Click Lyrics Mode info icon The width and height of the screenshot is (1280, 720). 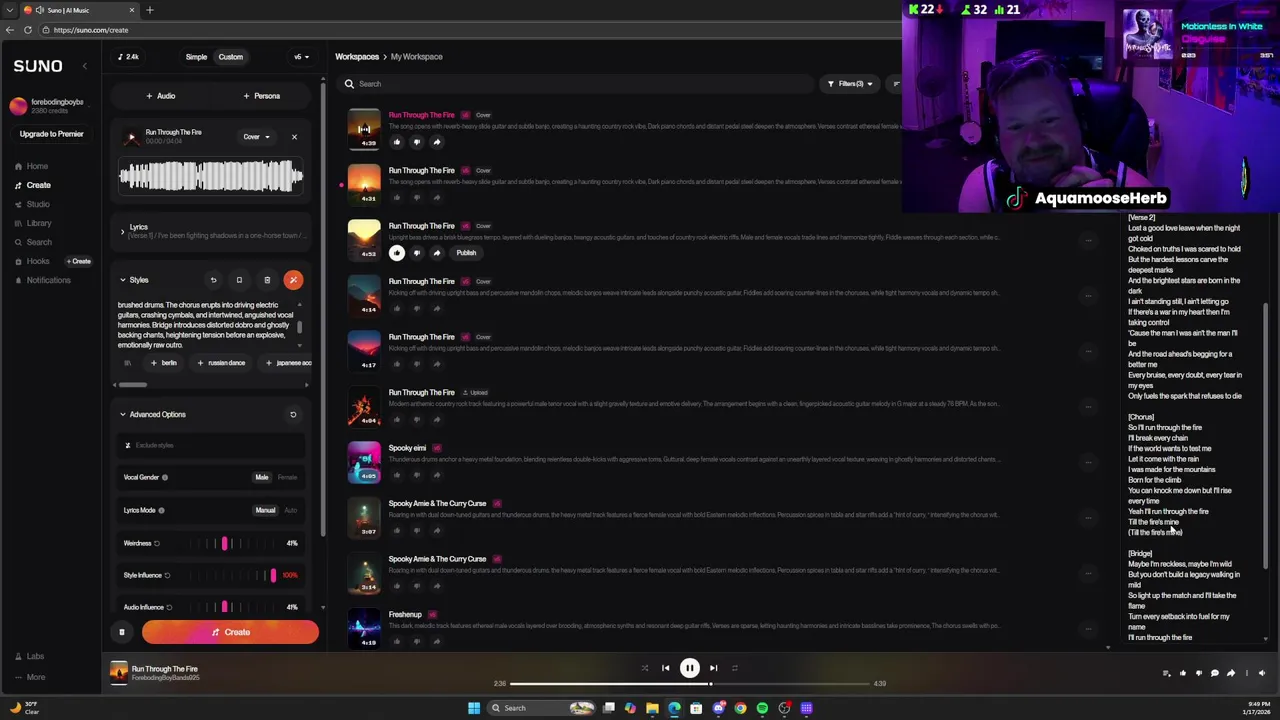161,511
